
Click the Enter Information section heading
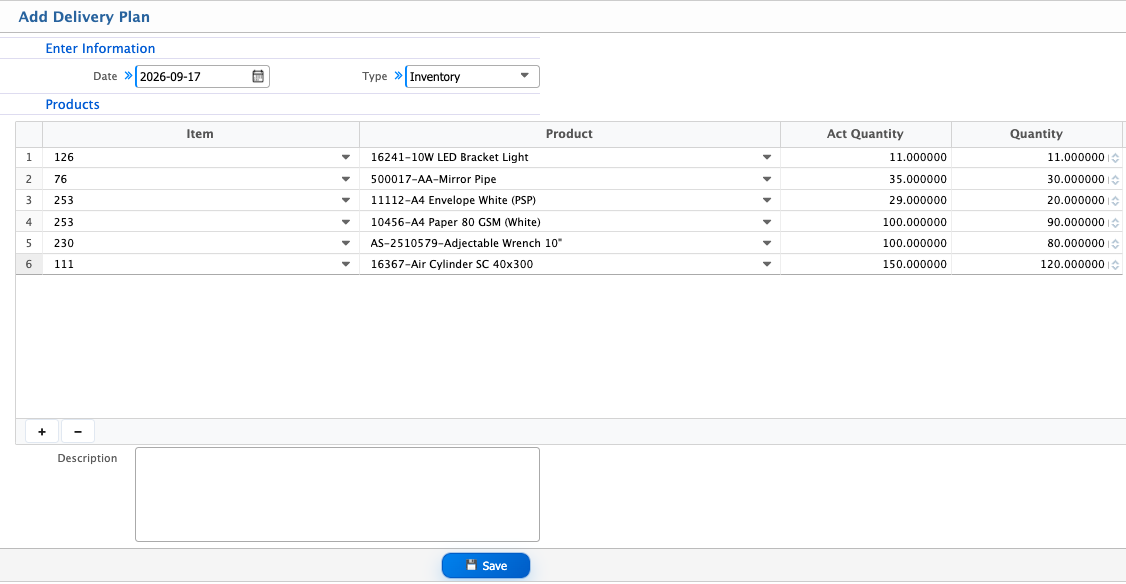[101, 48]
